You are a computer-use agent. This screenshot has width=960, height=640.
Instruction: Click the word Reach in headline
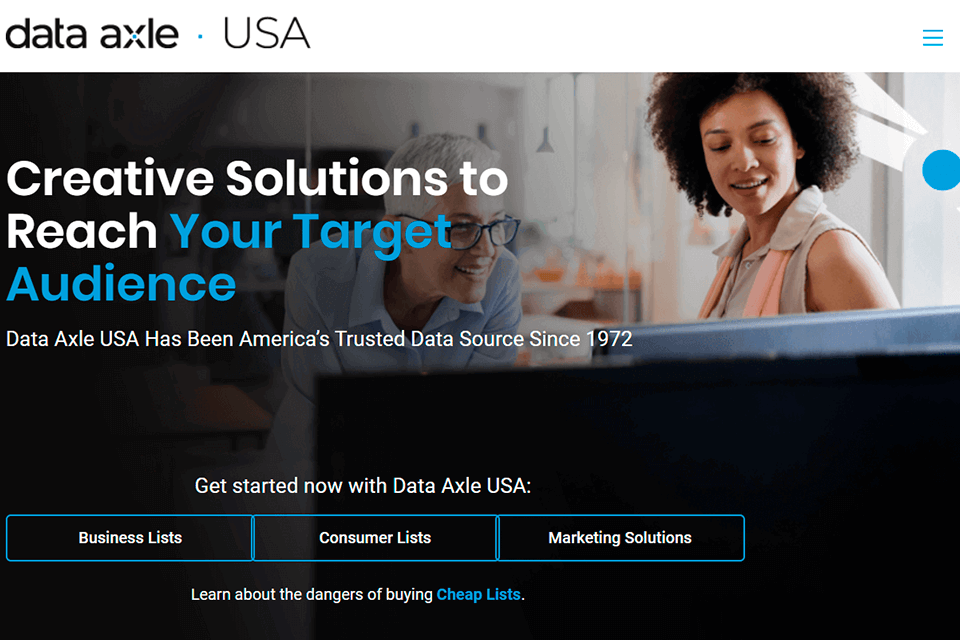tap(82, 232)
